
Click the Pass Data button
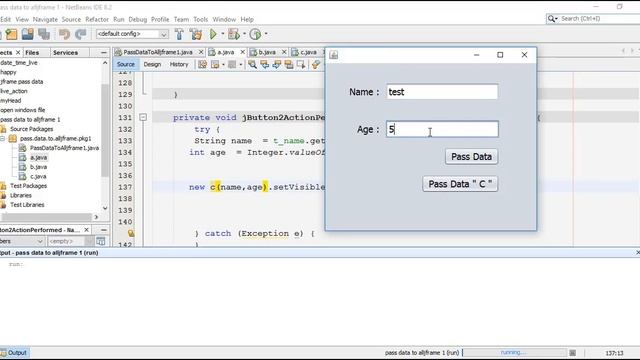click(471, 157)
